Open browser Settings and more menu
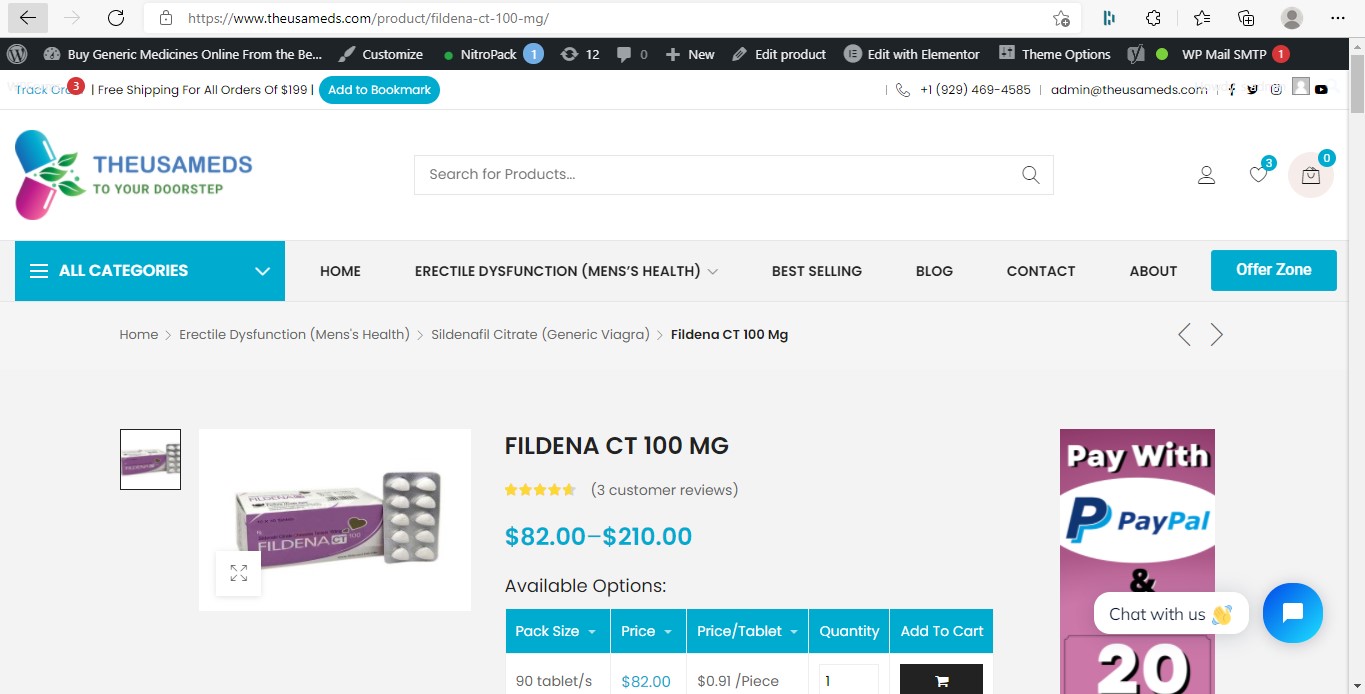The image size is (1365, 694). pyautogui.click(x=1338, y=18)
